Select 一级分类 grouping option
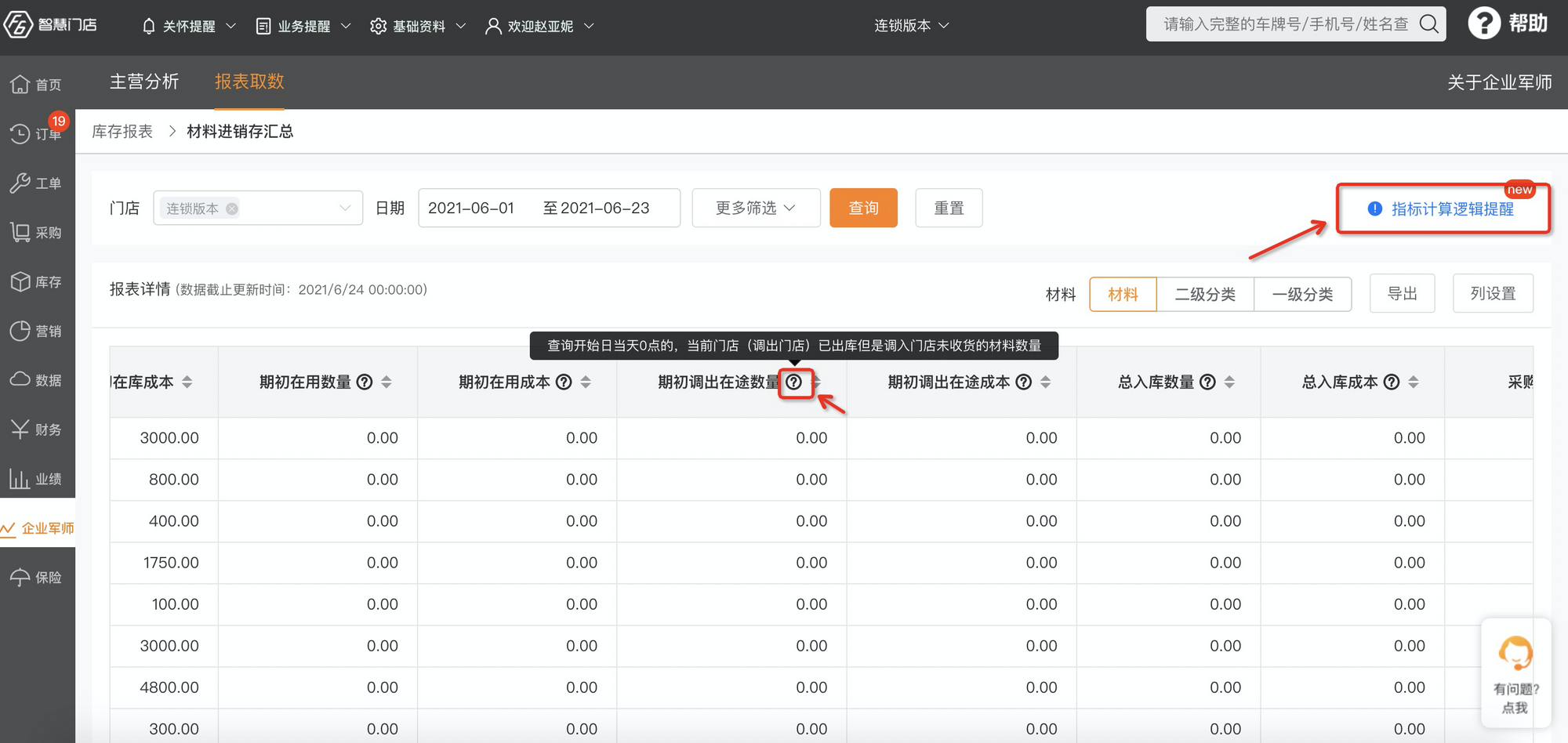1568x743 pixels. coord(1302,294)
